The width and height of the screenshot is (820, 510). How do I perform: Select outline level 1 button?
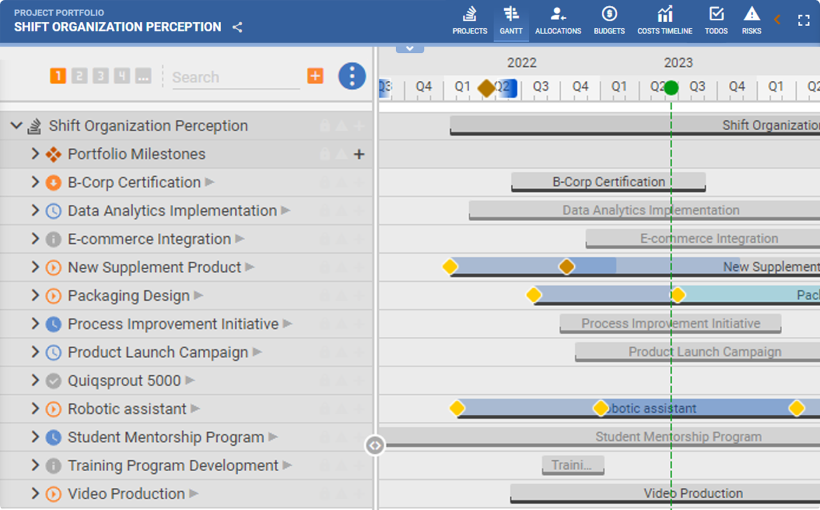[58, 76]
